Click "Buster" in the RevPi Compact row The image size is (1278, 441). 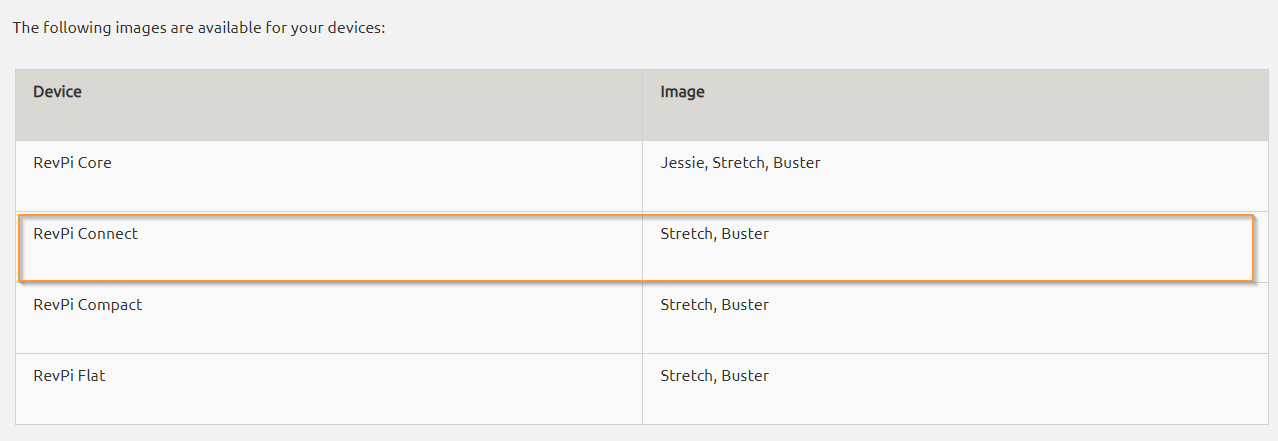point(745,305)
